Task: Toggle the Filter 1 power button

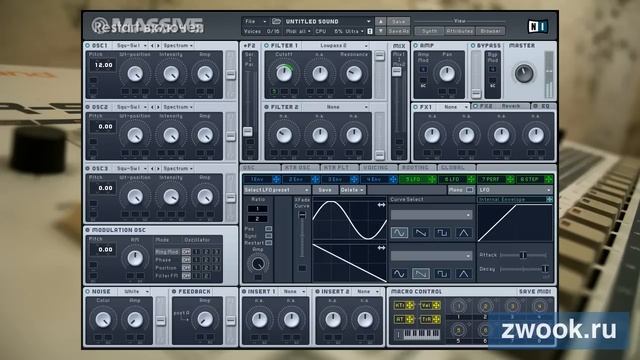Action: (x=267, y=45)
